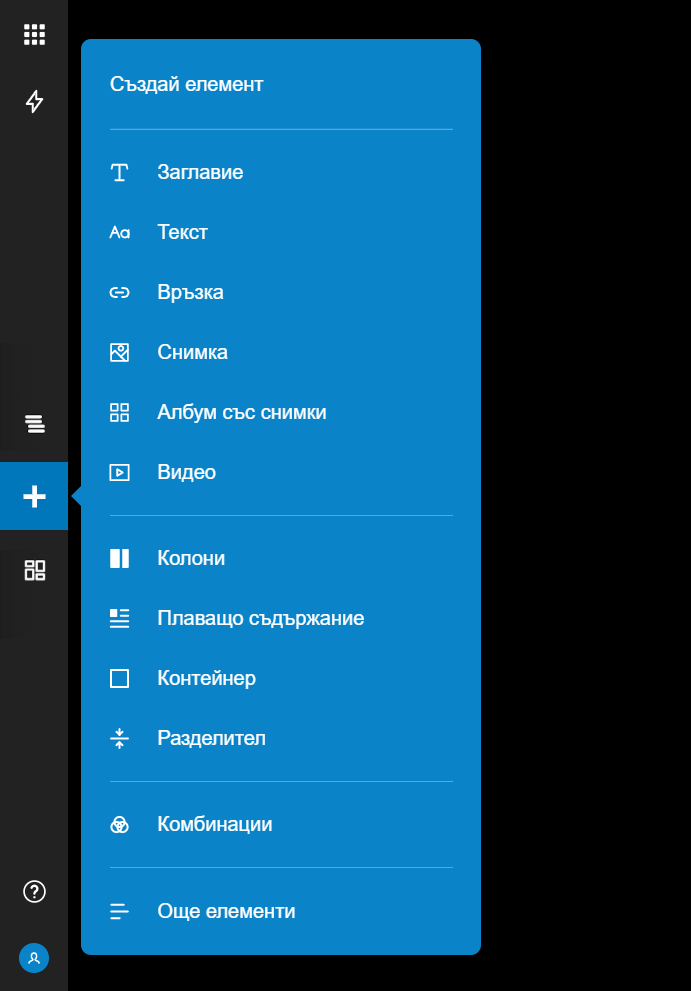The image size is (691, 991).
Task: Click the Връзка chain link icon
Action: 119,292
